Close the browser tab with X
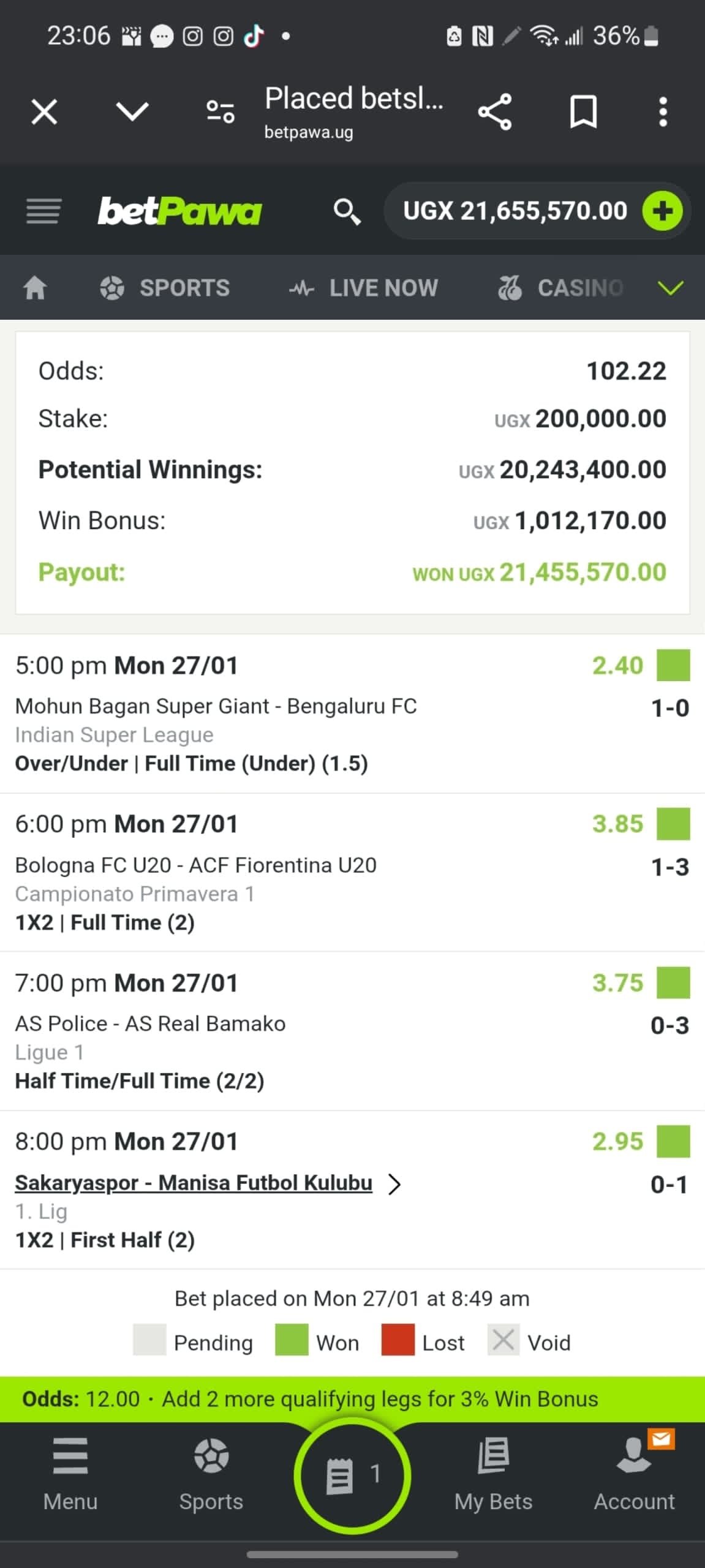This screenshot has height=1568, width=705. [44, 112]
